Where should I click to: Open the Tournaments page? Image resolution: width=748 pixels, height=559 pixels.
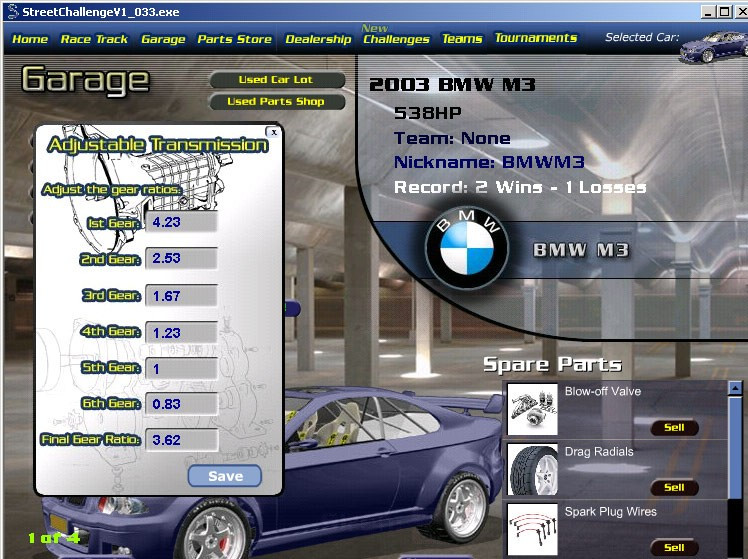coord(536,38)
